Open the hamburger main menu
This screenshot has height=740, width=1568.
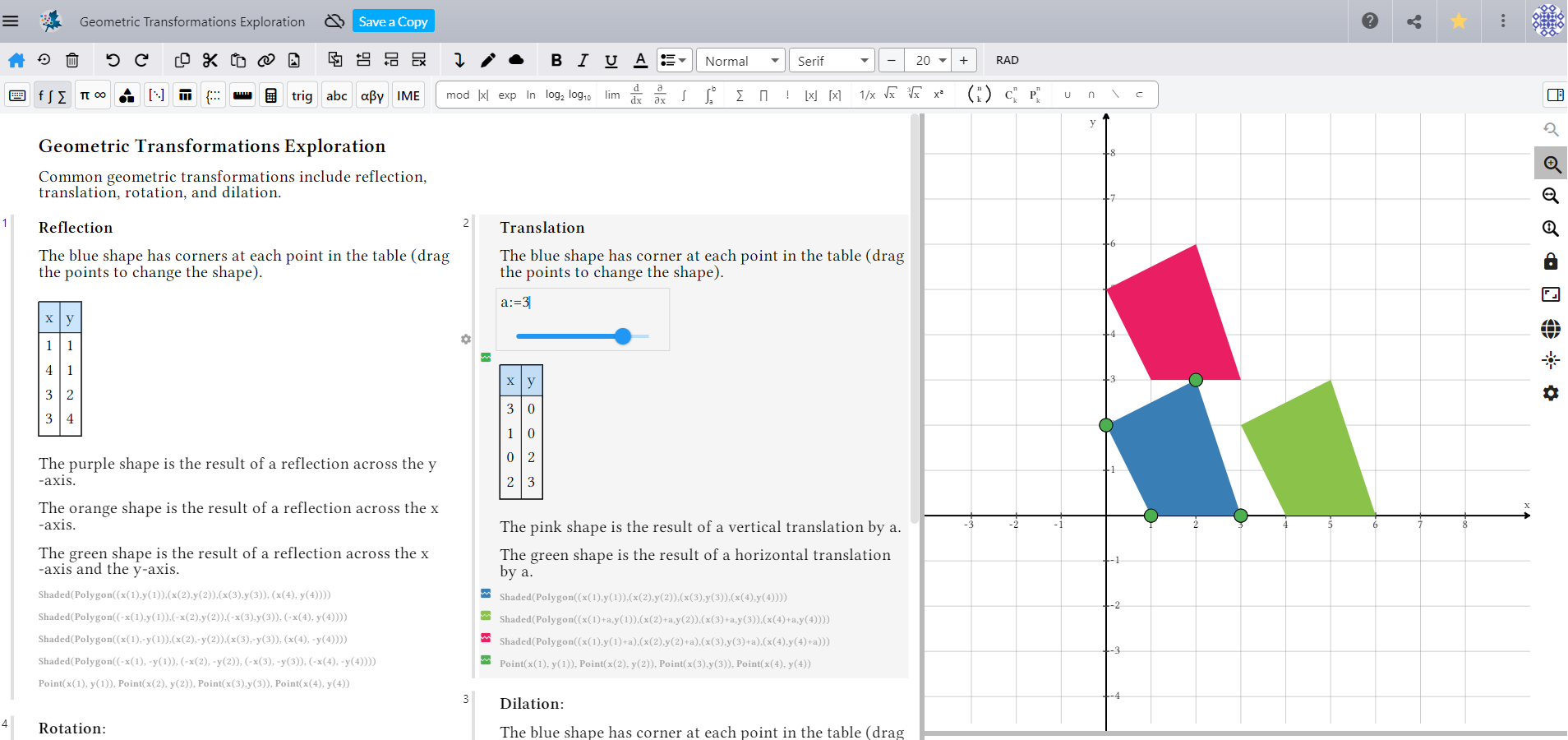click(x=11, y=21)
